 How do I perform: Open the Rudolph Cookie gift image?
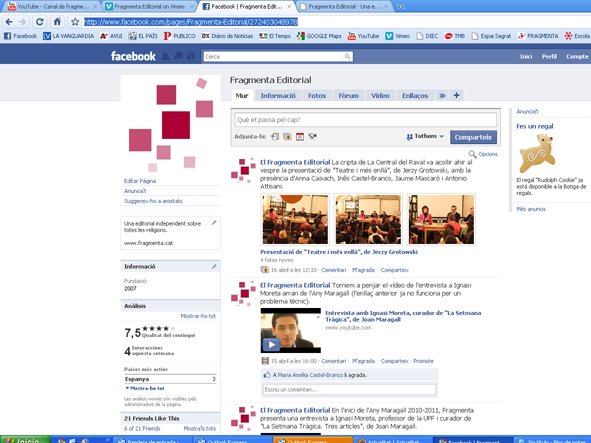(x=537, y=153)
